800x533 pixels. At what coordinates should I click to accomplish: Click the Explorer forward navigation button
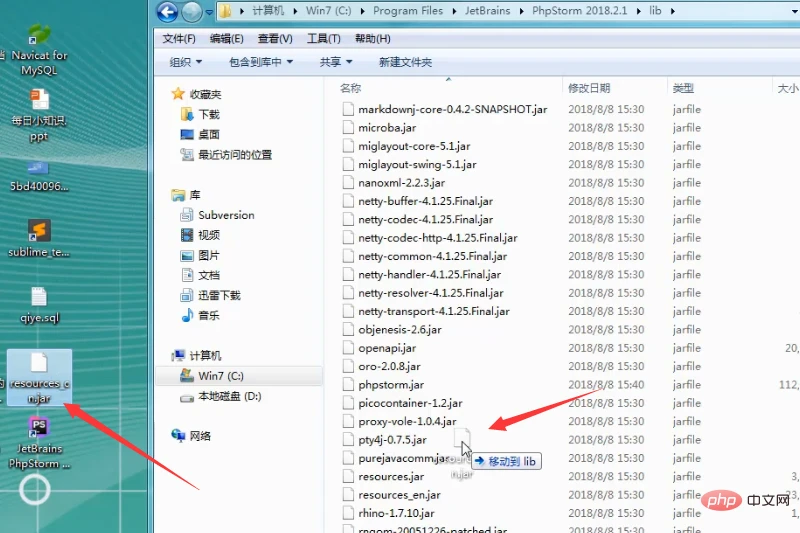coord(192,12)
